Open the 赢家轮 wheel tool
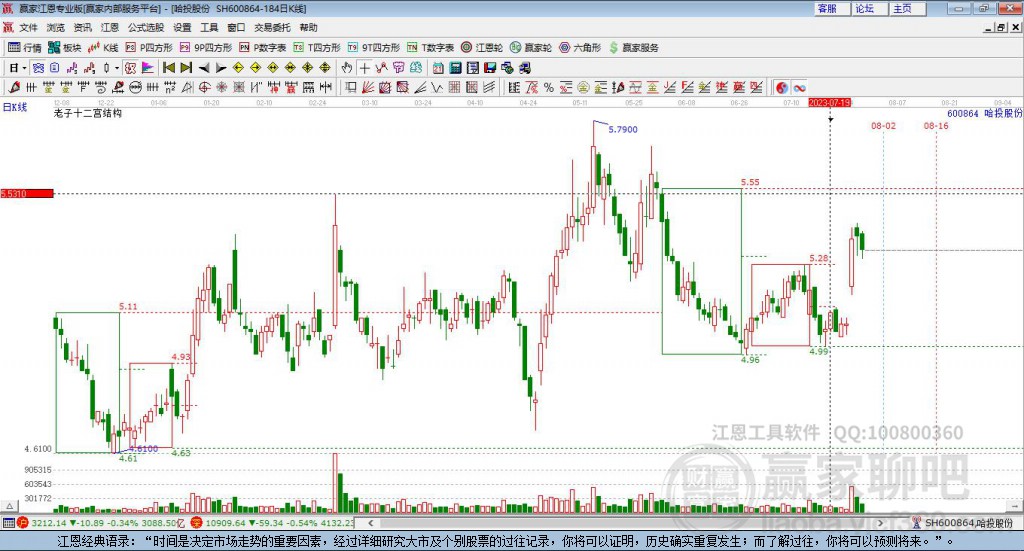This screenshot has height=551, width=1024. 531,48
